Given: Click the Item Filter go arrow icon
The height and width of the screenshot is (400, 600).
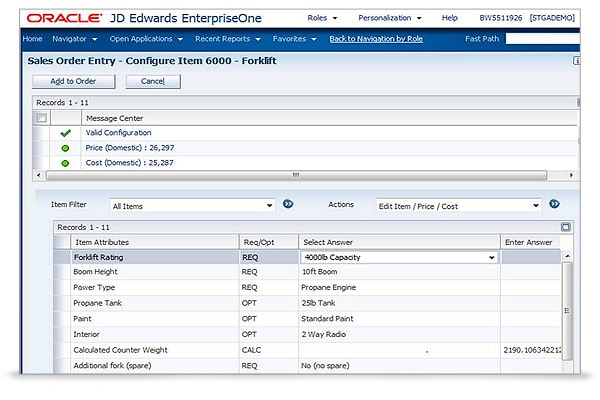Looking at the screenshot, I should [288, 205].
